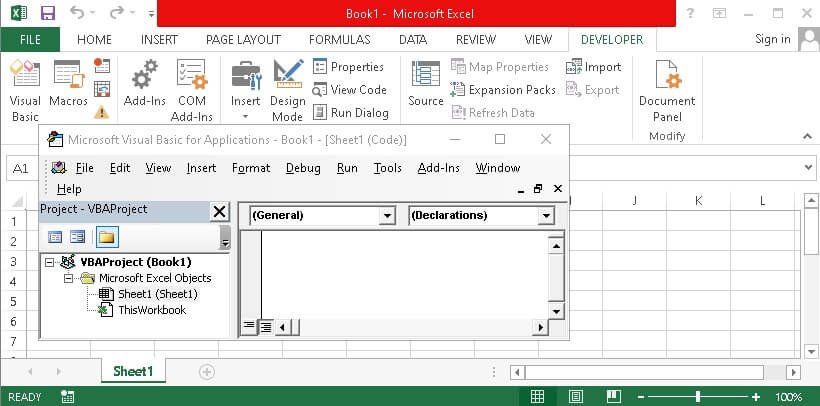
Task: Toggle Folders view in Project pane
Action: point(107,237)
